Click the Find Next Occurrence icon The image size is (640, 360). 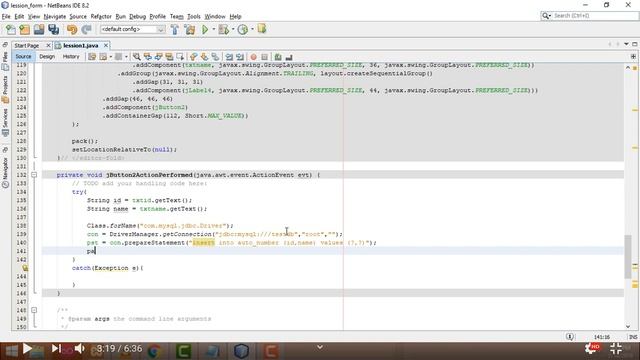(x=158, y=57)
